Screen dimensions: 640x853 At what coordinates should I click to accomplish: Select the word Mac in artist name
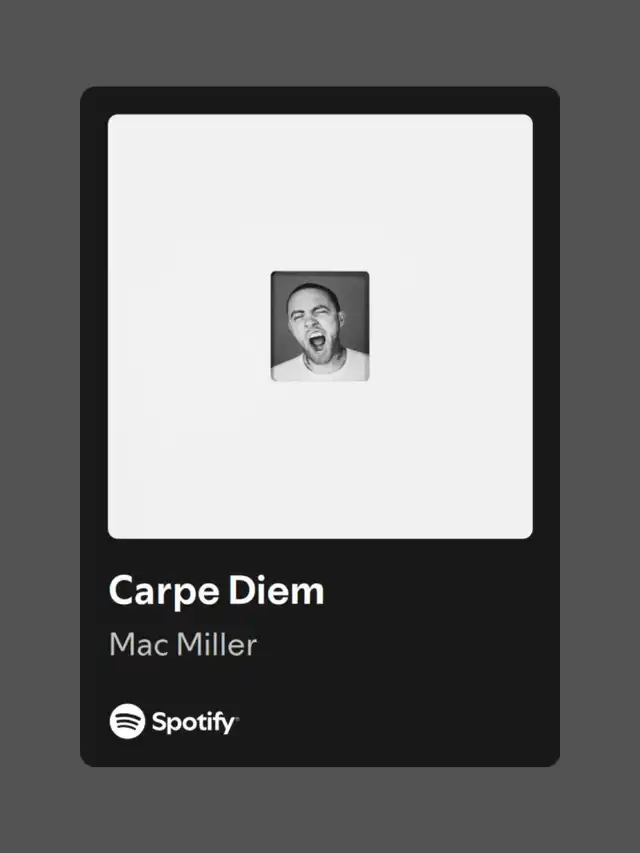(139, 645)
